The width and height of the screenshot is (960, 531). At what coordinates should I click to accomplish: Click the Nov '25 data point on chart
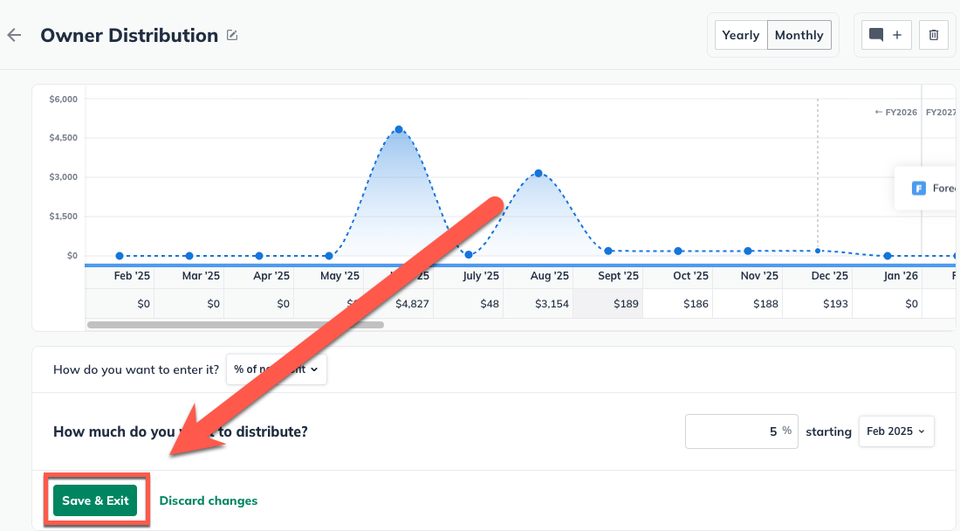(748, 251)
